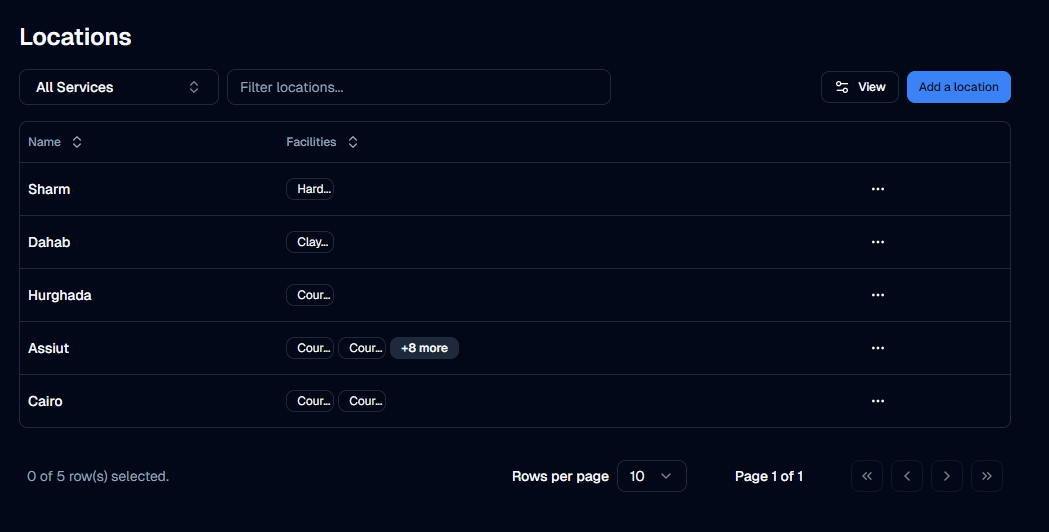Open the actions menu for Dahab row
Viewport: 1049px width, 532px height.
click(878, 242)
